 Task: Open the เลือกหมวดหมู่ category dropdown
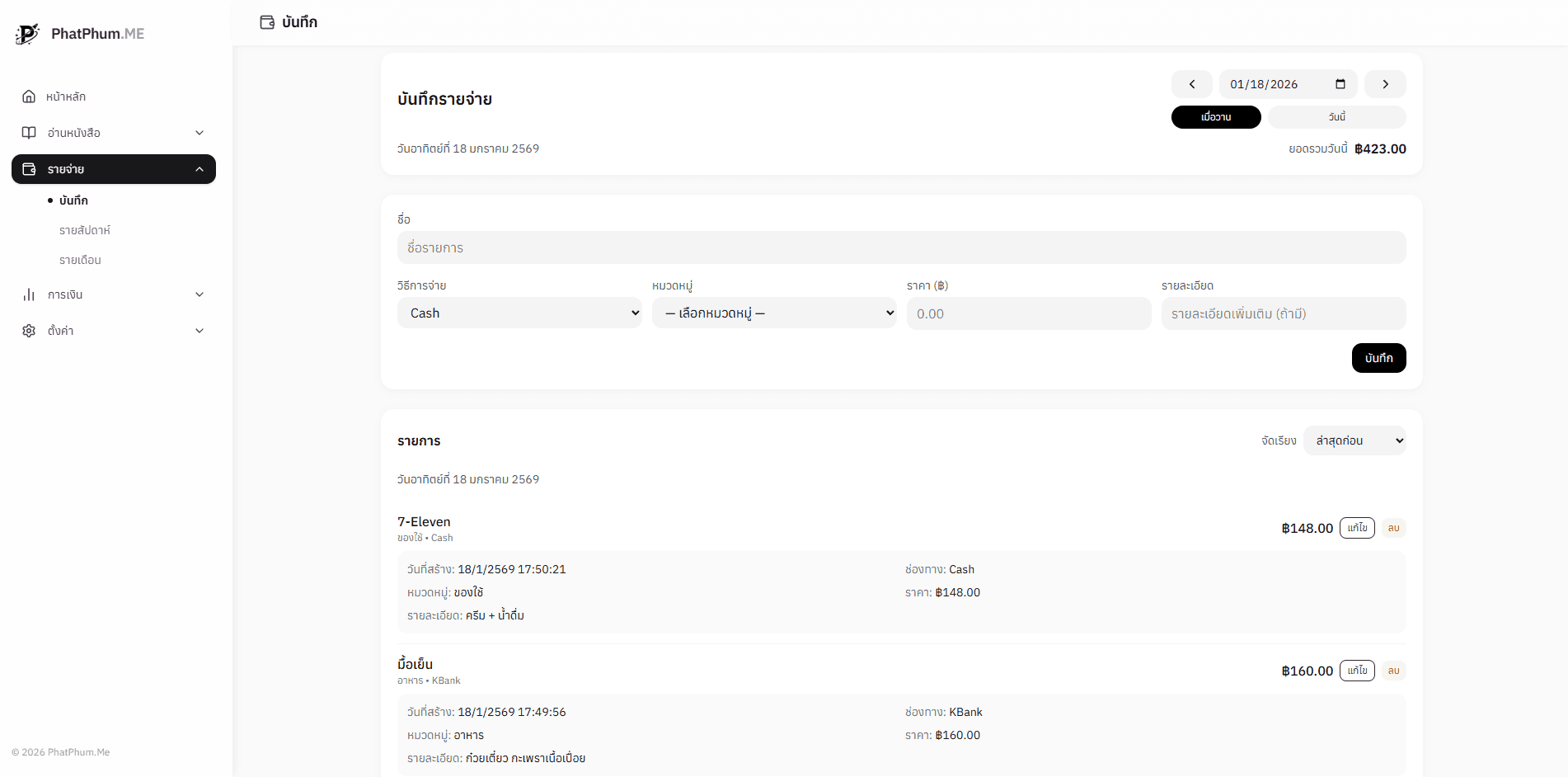(x=773, y=313)
